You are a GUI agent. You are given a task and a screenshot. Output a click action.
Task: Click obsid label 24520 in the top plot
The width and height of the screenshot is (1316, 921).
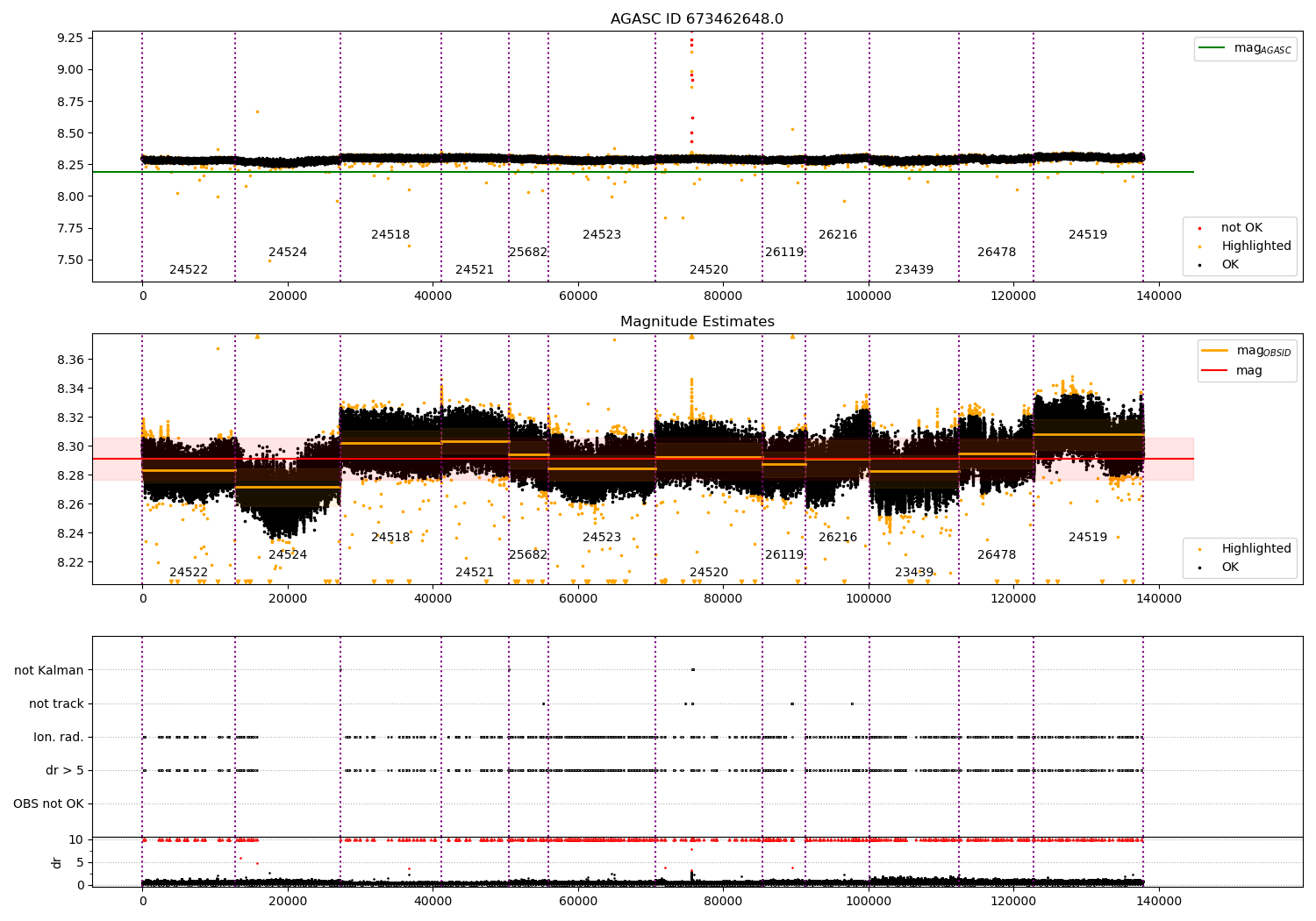pos(709,269)
